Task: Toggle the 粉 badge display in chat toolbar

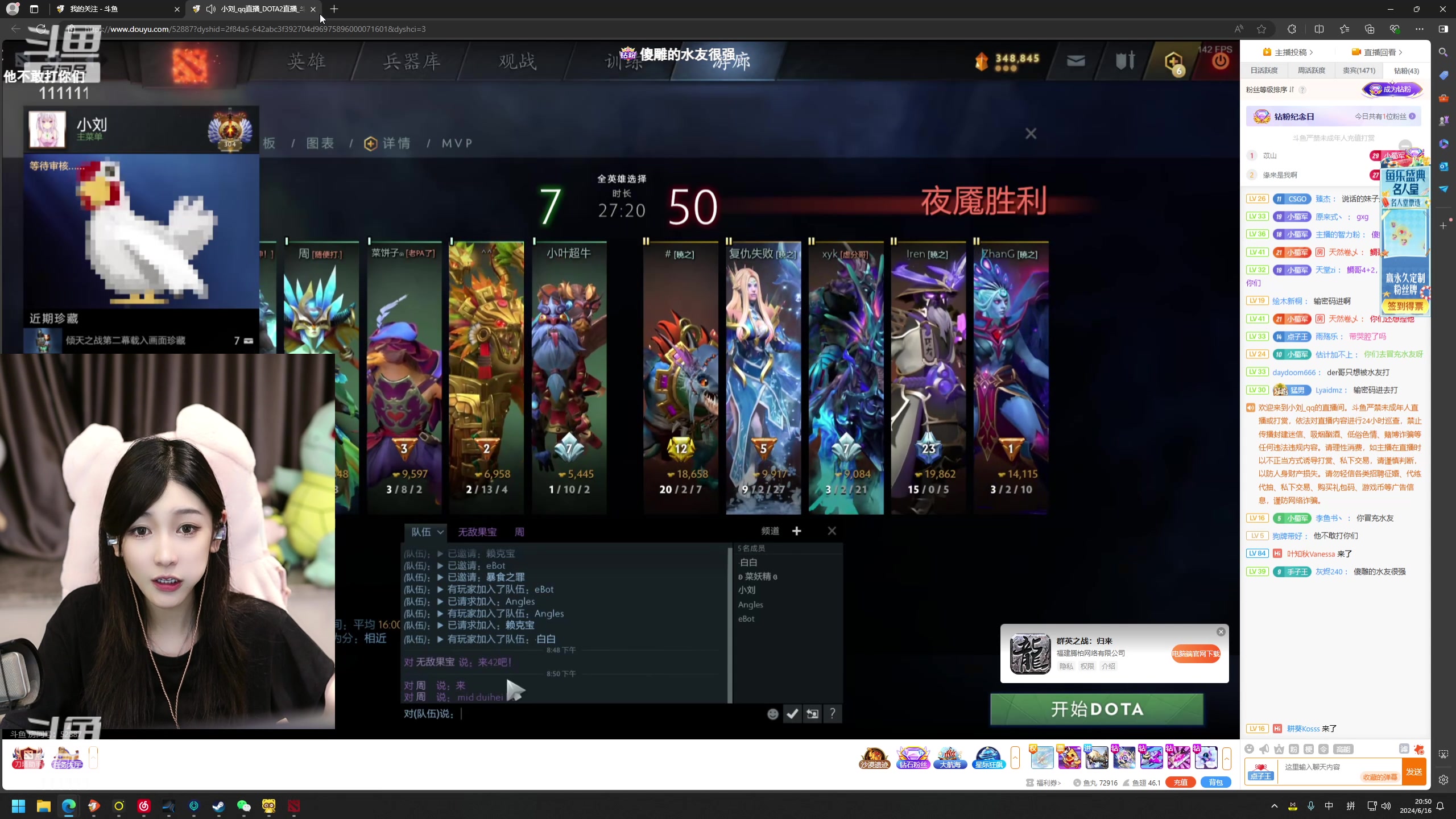Action: click(x=1293, y=750)
